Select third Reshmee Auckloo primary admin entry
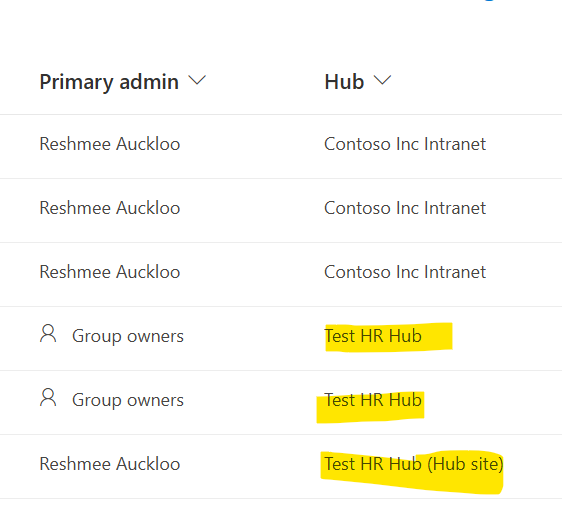 click(110, 272)
